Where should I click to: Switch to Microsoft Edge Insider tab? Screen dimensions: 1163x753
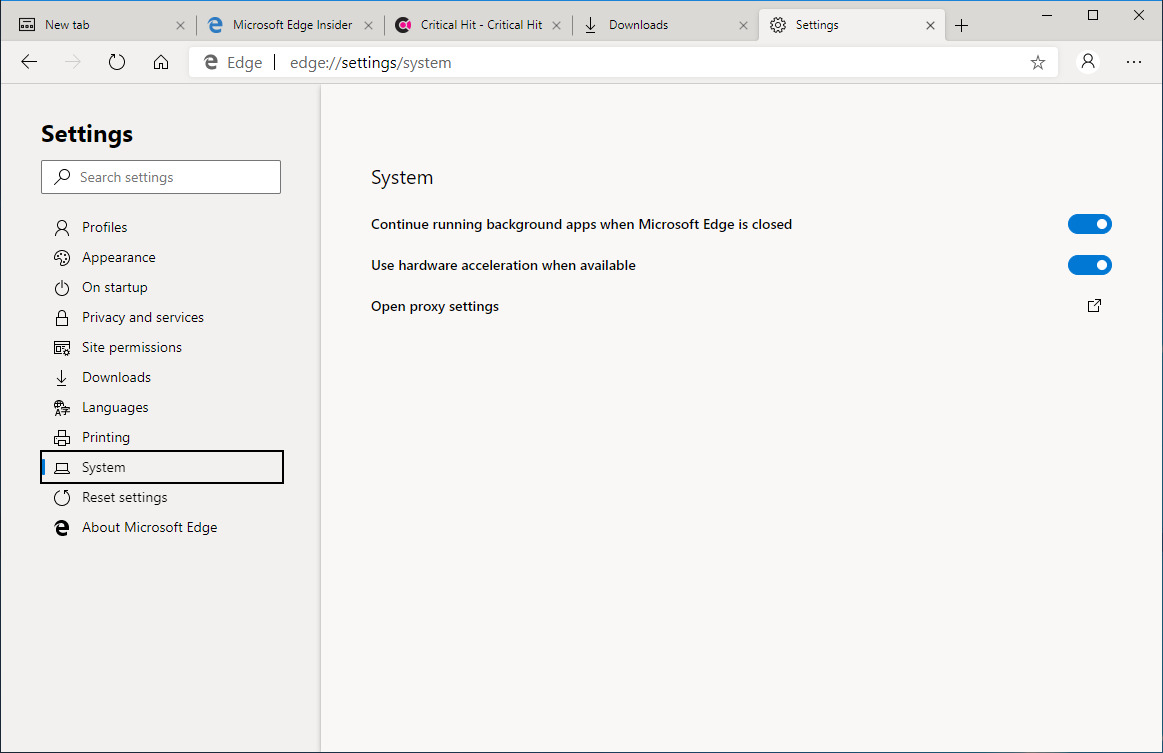[291, 25]
